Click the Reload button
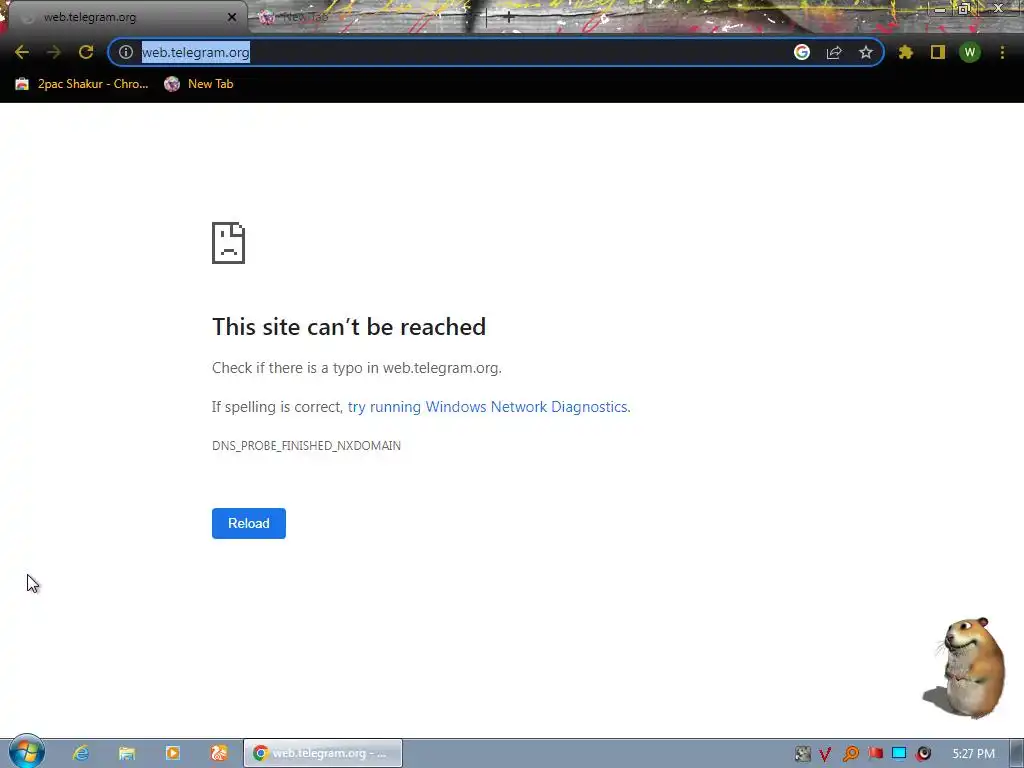Viewport: 1024px width, 768px height. point(249,523)
